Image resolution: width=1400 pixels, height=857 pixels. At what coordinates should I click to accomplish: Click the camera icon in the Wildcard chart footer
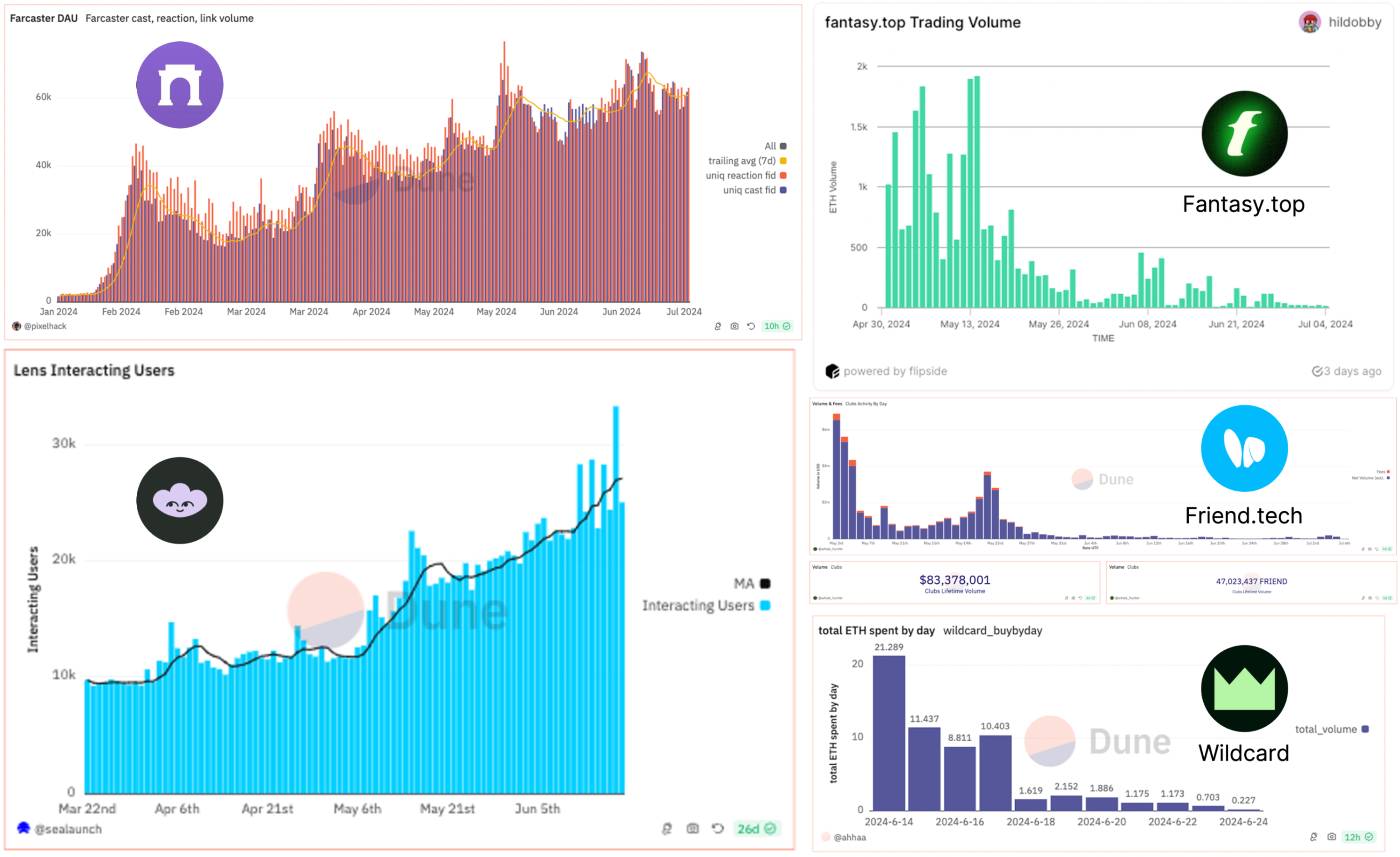click(1331, 836)
